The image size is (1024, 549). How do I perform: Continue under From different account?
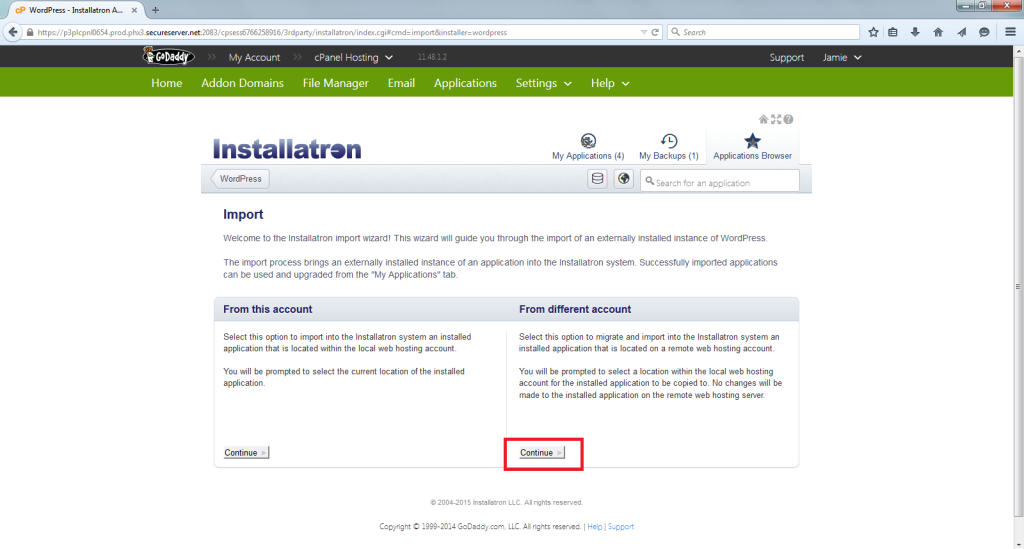point(542,452)
